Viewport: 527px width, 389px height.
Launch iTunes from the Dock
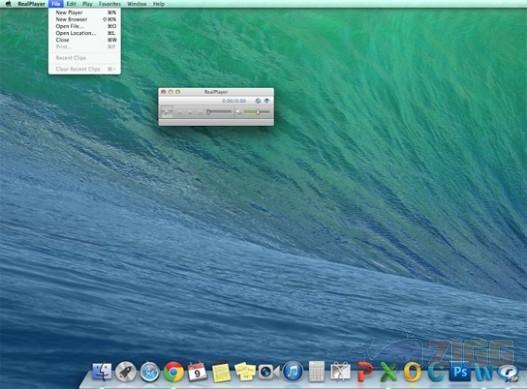[292, 372]
